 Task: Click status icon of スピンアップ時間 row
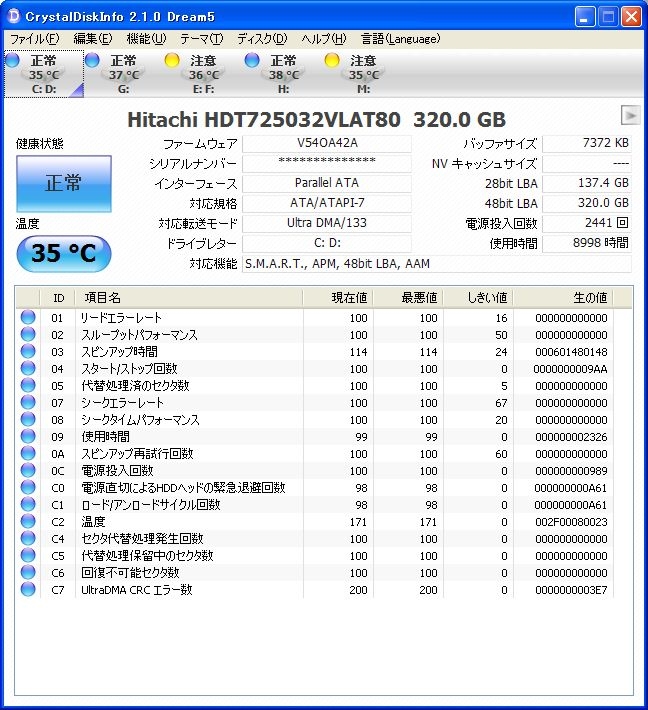[x=28, y=351]
